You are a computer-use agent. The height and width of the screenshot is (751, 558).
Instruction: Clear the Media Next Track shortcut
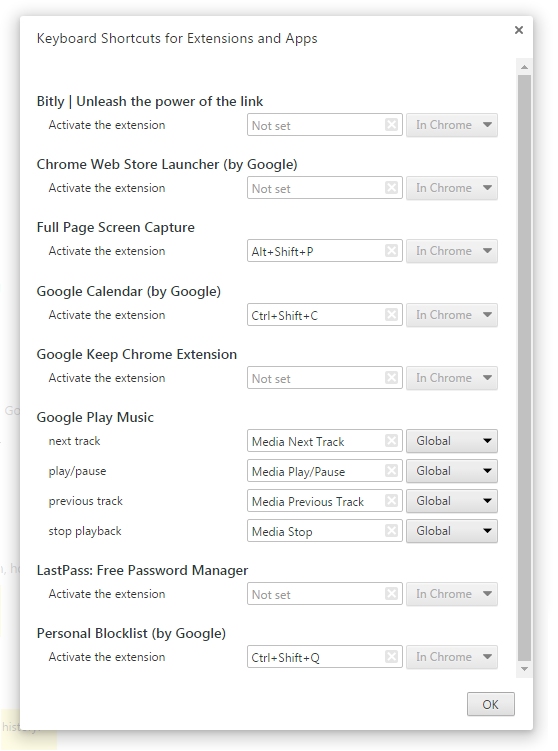[391, 441]
